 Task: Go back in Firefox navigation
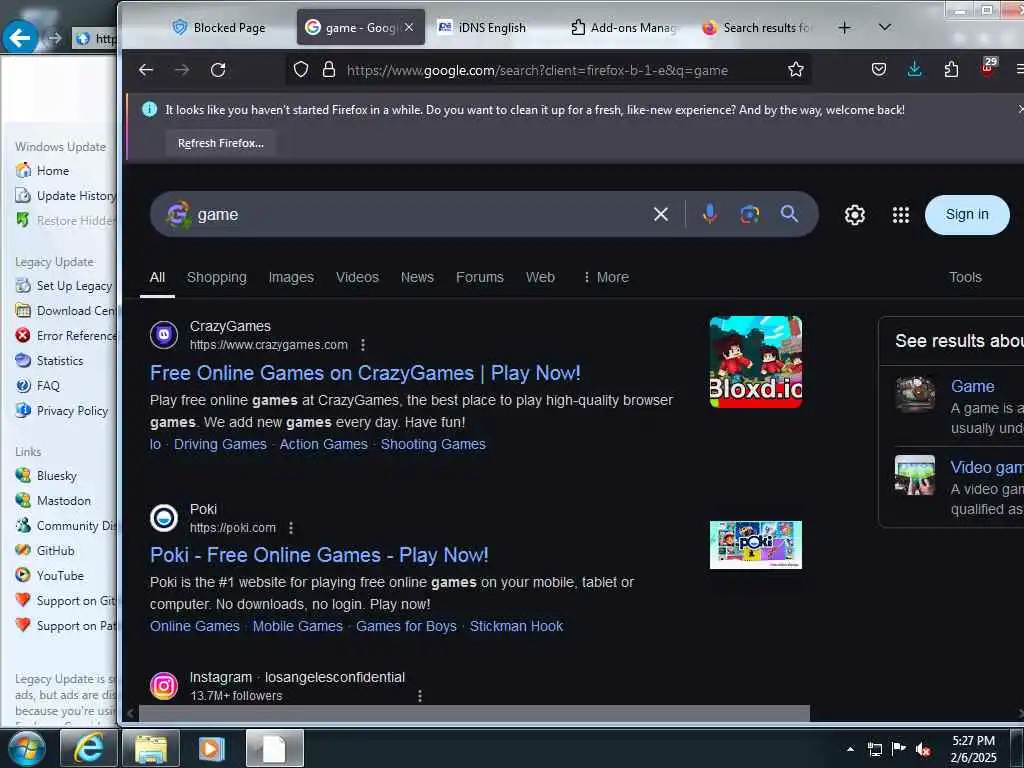146,70
